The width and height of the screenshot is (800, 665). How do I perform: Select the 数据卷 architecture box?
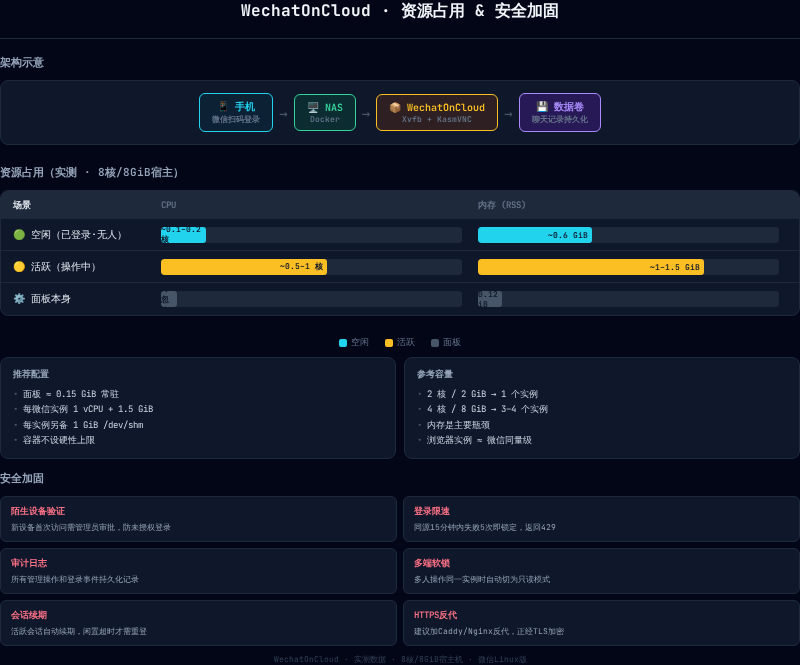coord(560,112)
